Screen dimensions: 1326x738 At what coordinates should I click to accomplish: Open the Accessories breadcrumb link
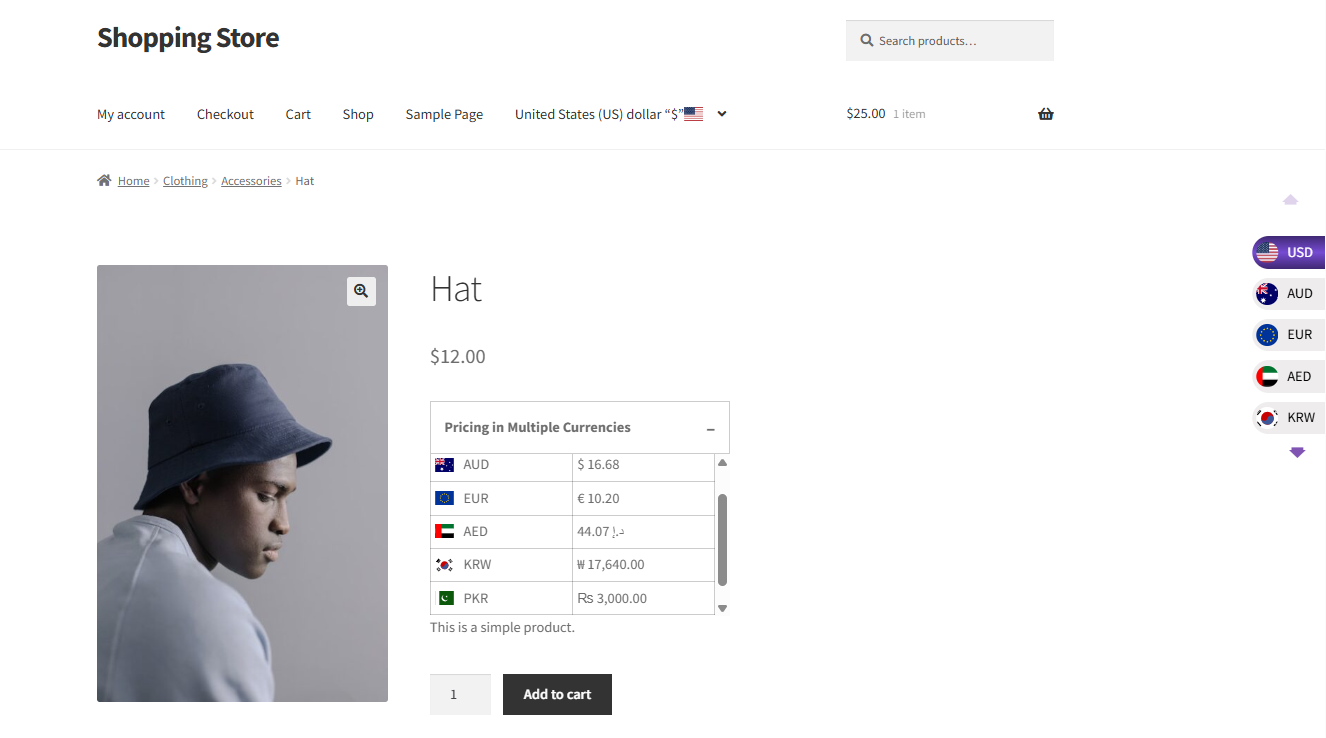tap(251, 181)
